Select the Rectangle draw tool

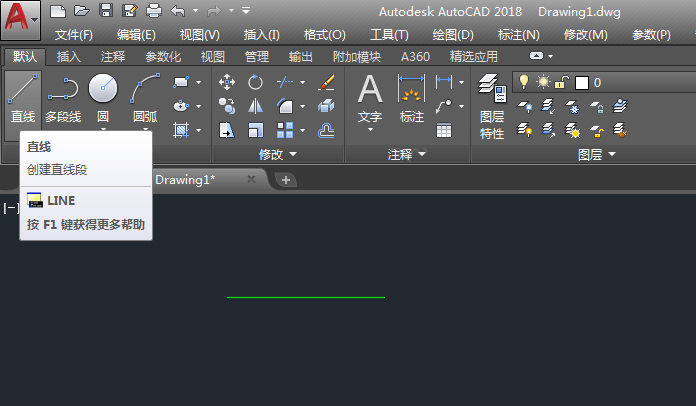181,82
